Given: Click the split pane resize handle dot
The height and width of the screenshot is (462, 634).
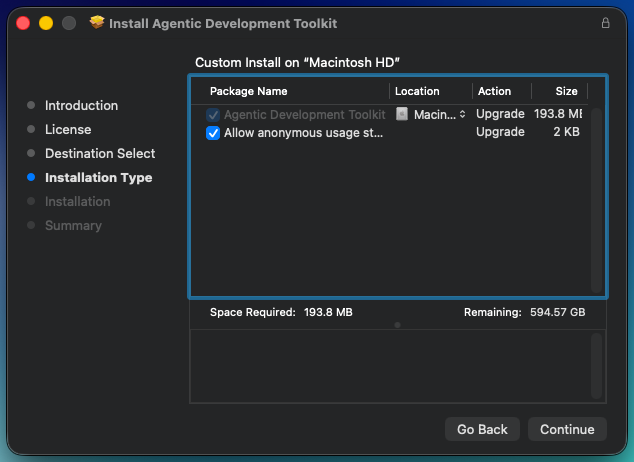Looking at the screenshot, I should pyautogui.click(x=397, y=325).
